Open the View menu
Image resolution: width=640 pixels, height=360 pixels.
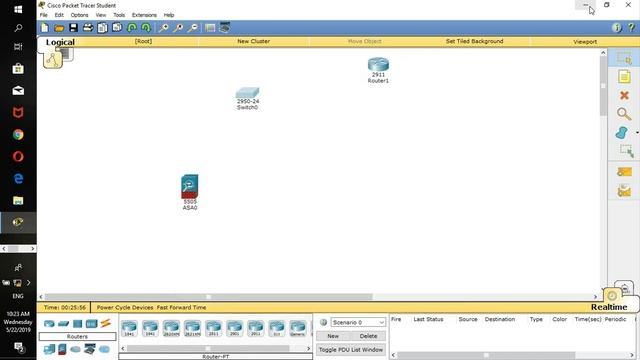pyautogui.click(x=101, y=15)
